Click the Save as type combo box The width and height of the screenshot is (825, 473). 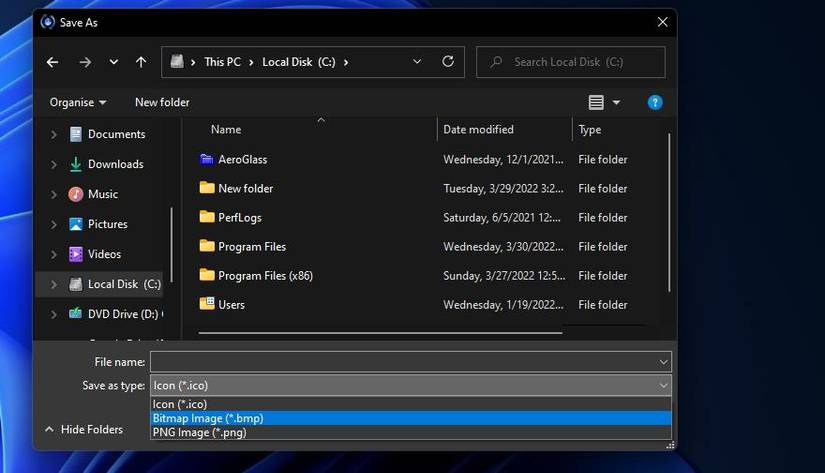tap(411, 385)
